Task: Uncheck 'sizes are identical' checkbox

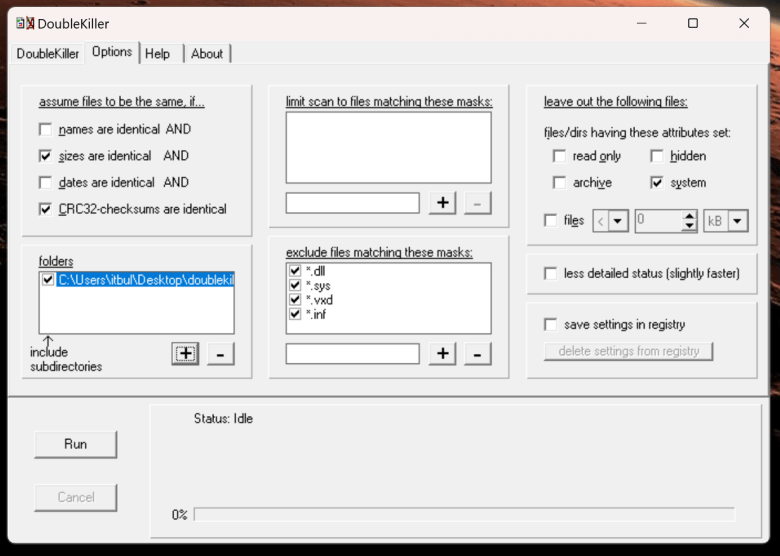Action: [x=45, y=156]
